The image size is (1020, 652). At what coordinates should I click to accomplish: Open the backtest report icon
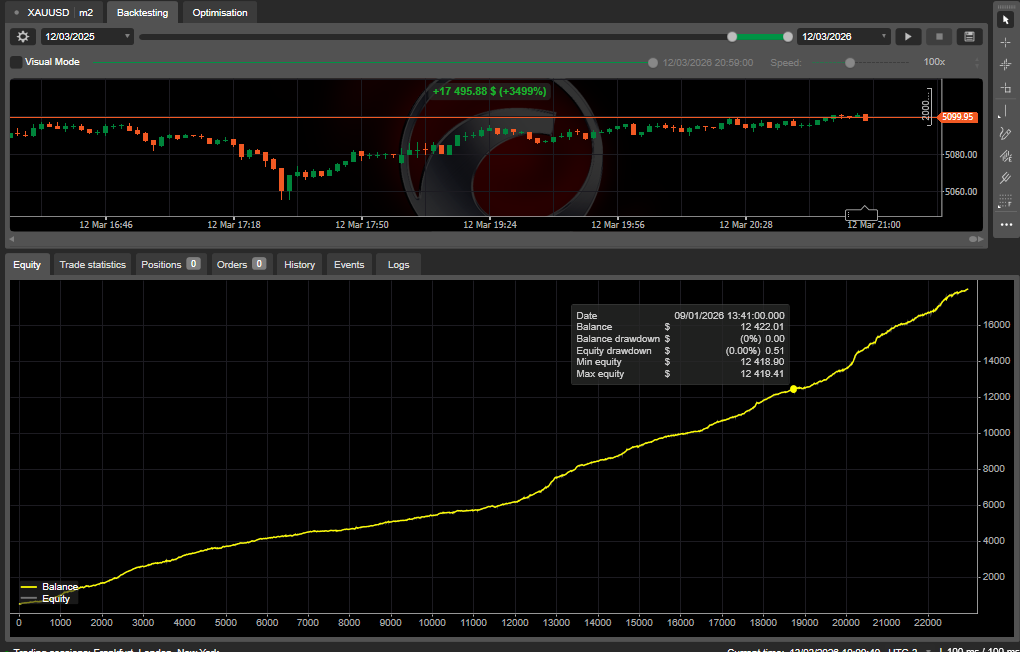coord(968,36)
